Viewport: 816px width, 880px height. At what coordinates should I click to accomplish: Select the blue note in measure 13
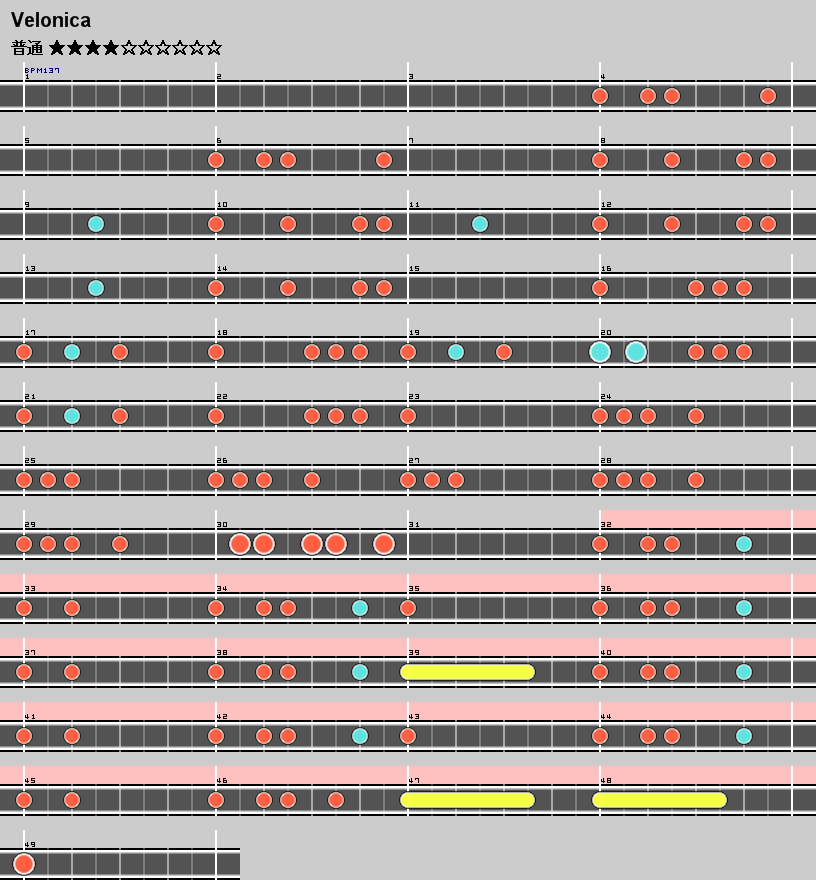[96, 288]
